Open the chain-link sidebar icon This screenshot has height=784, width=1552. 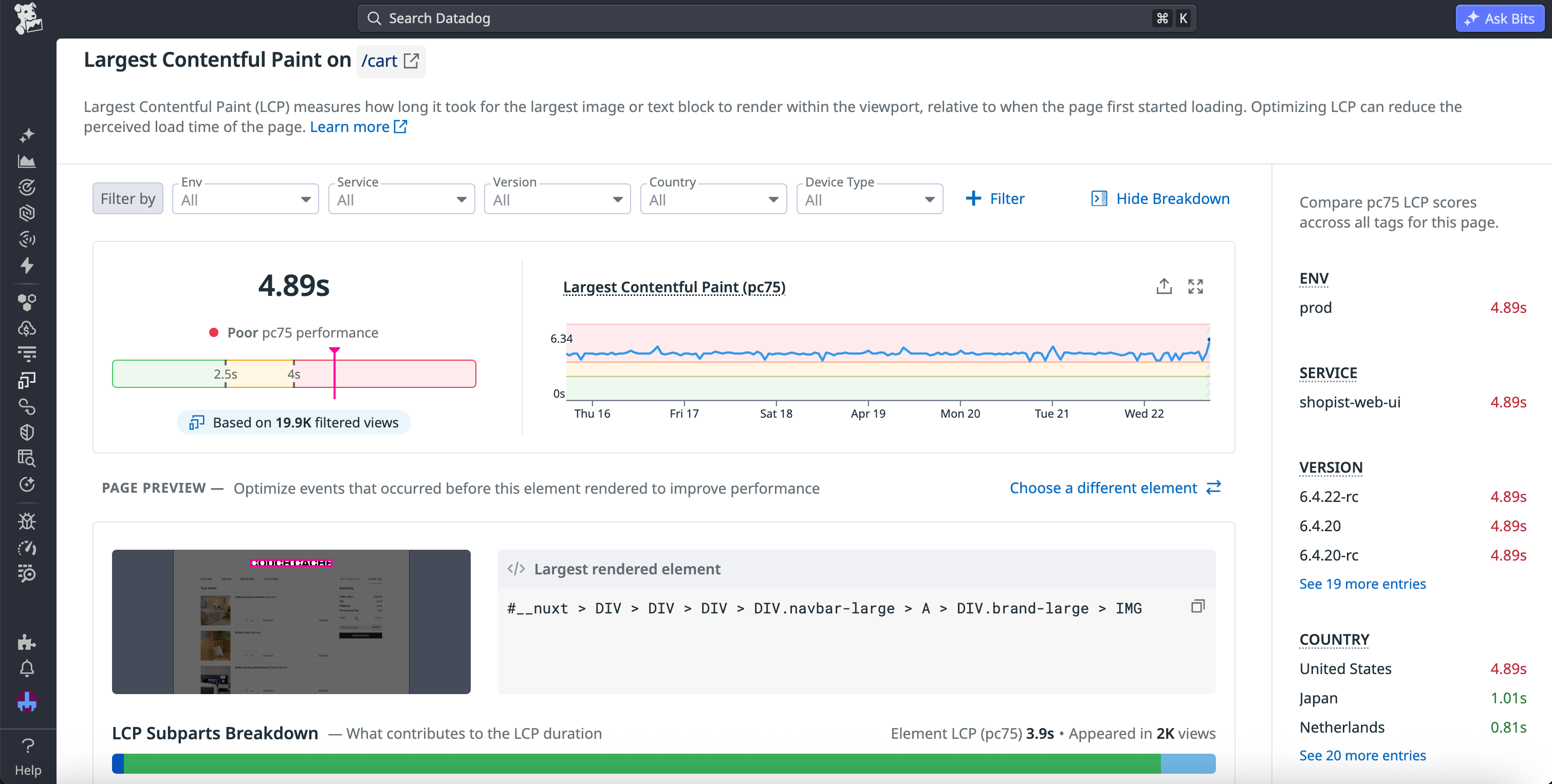click(x=27, y=407)
